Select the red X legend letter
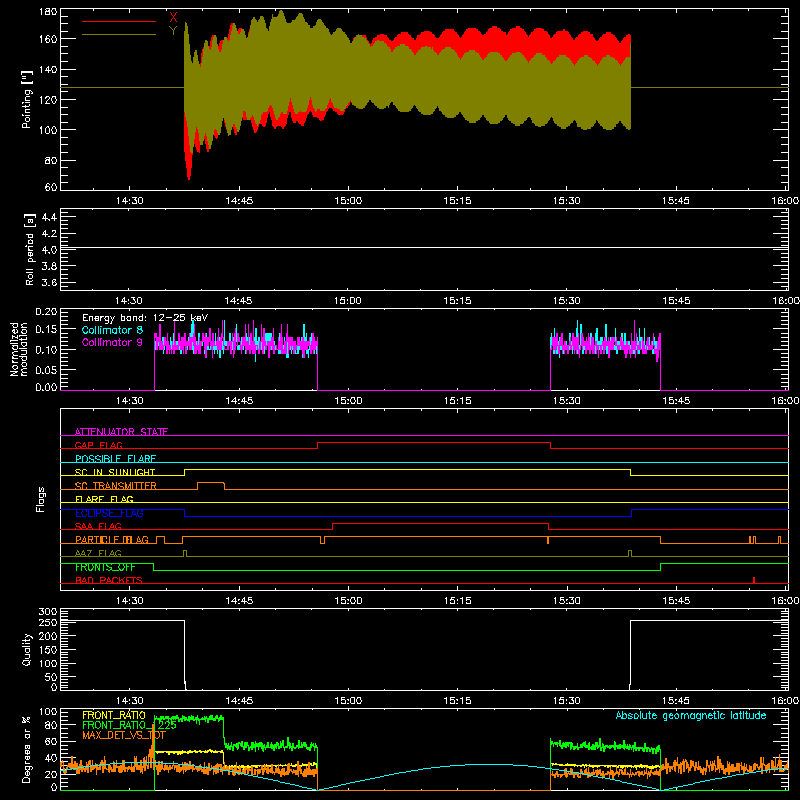This screenshot has height=800, width=800. [x=173, y=18]
